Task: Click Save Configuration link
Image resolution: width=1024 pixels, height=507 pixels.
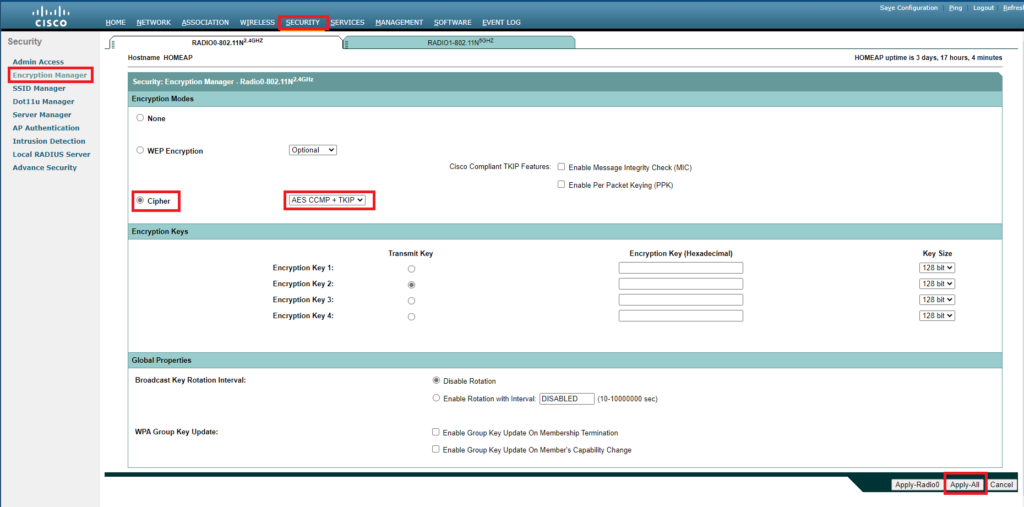Action: [x=909, y=8]
